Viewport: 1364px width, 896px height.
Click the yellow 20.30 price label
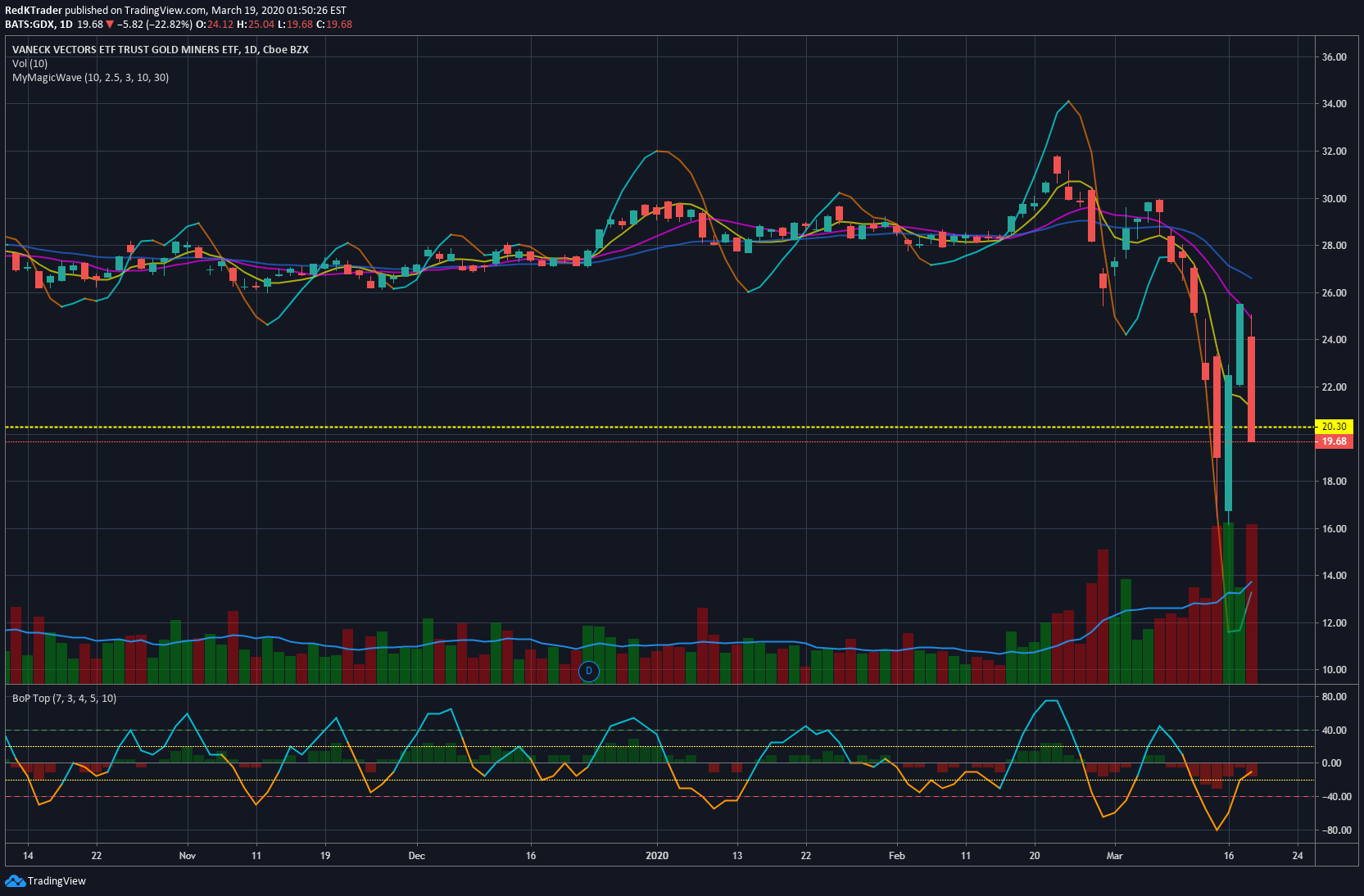[x=1334, y=427]
